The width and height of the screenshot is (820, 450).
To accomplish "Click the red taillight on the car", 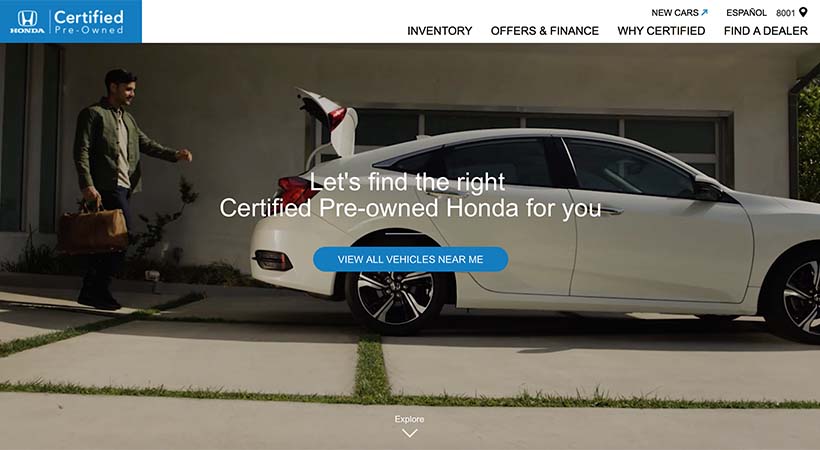I will (296, 190).
